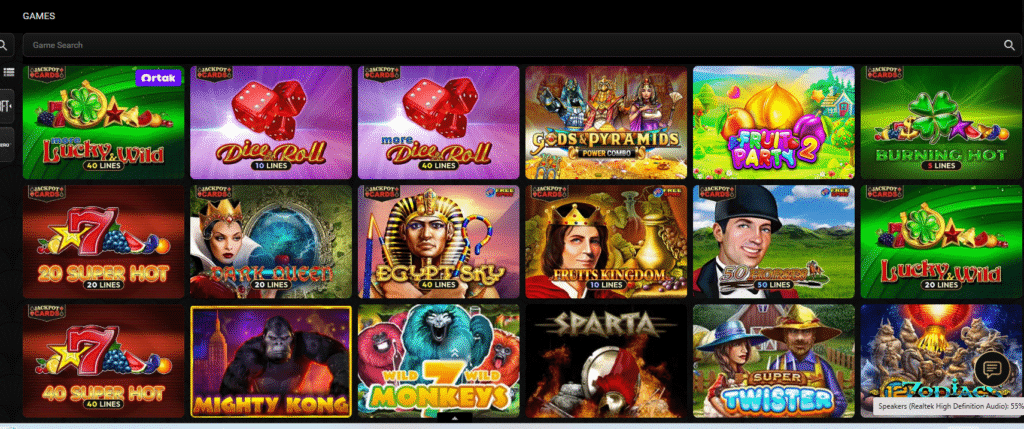Expand the bottom panel with up arrow
Viewport: 1024px width, 429px height.
[453, 417]
